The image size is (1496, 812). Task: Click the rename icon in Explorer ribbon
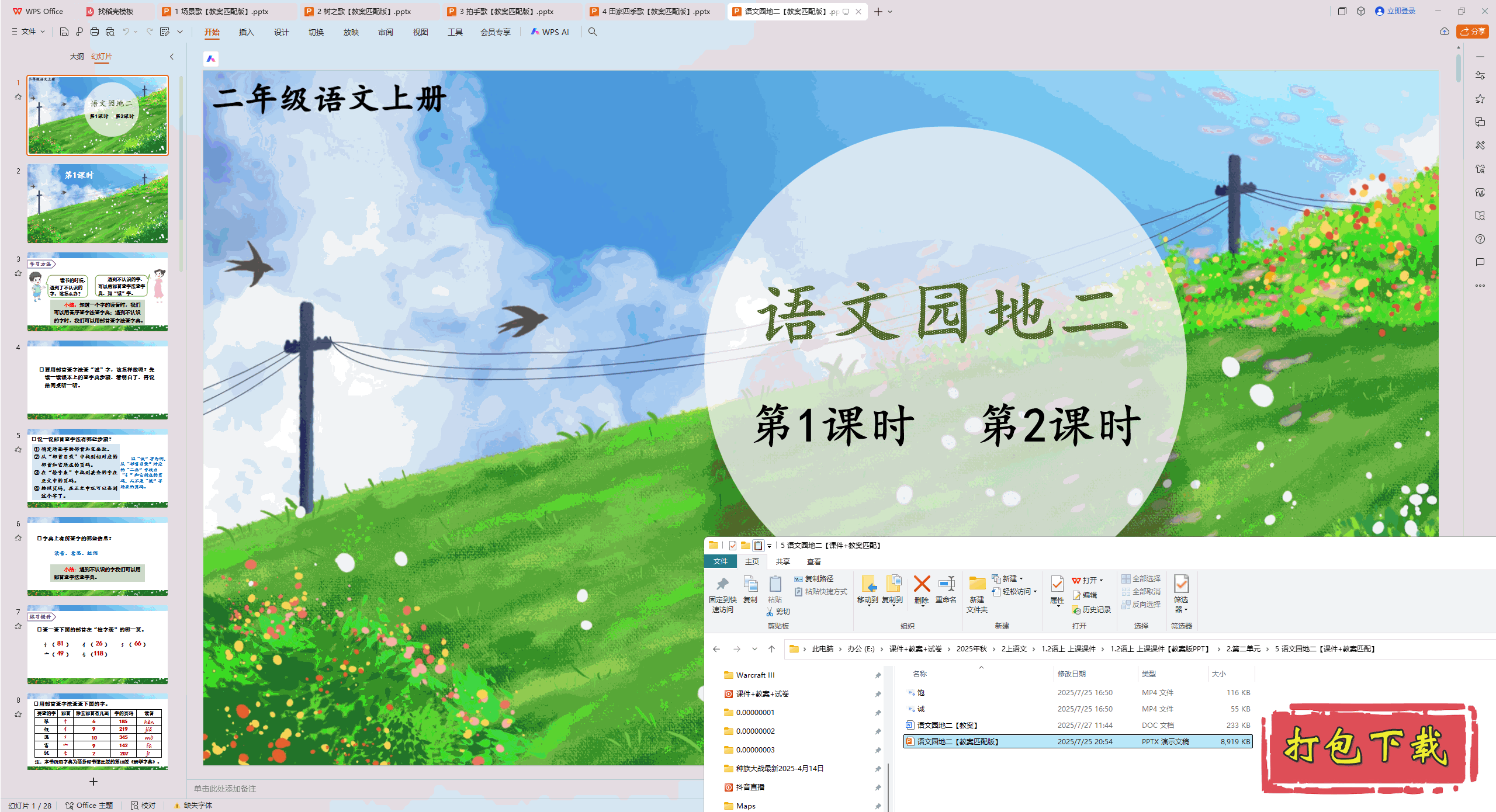point(946,584)
